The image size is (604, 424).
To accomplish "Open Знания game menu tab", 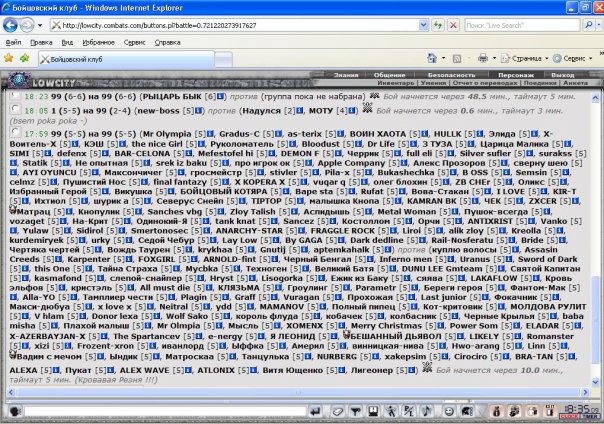I will [346, 75].
